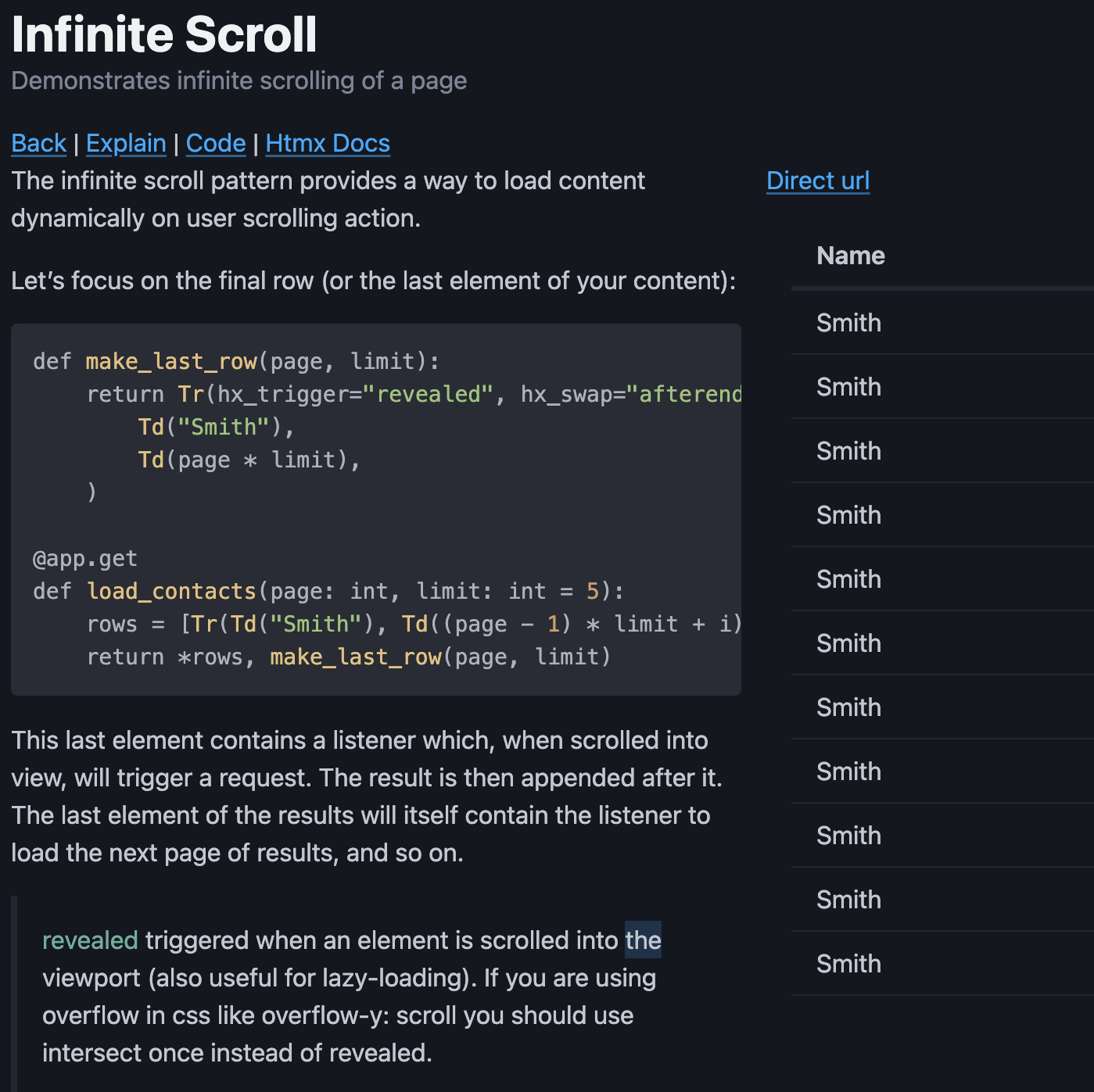Click the fifth Smith row
1094x1092 pixels.
[848, 578]
